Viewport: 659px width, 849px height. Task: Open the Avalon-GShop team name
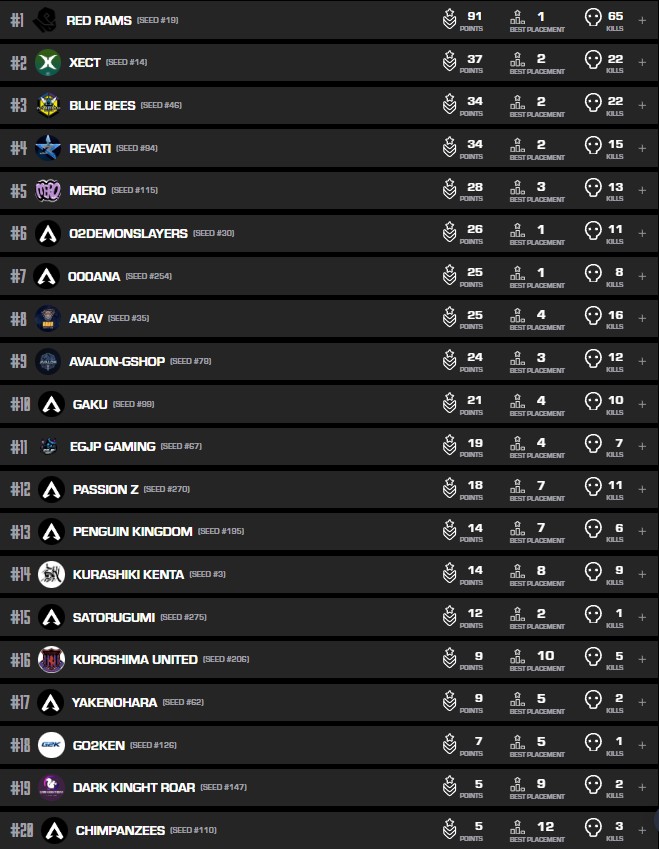[117, 361]
